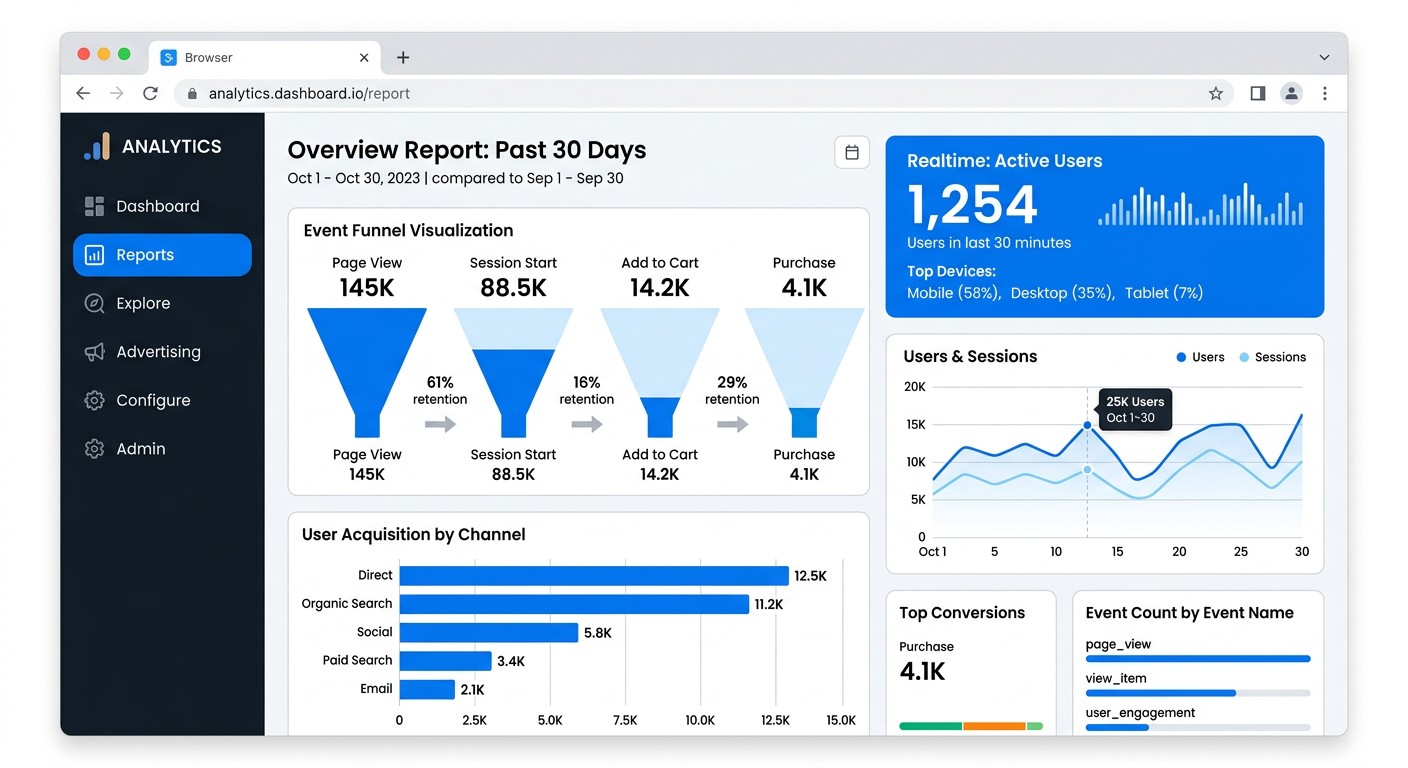1408x768 pixels.
Task: Click the highlighted Users data point
Action: tap(1087, 425)
